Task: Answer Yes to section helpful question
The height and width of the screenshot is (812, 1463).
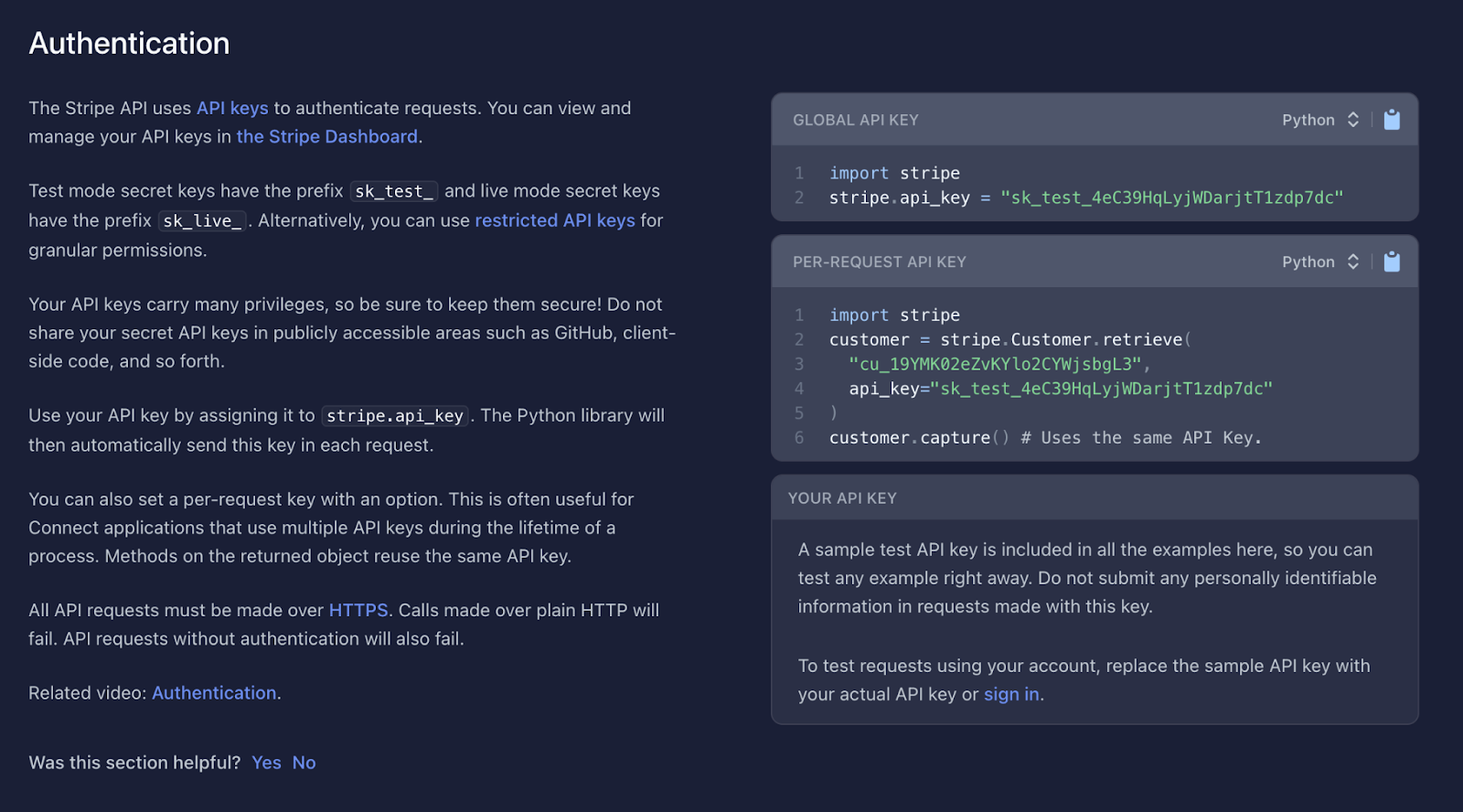Action: [266, 763]
